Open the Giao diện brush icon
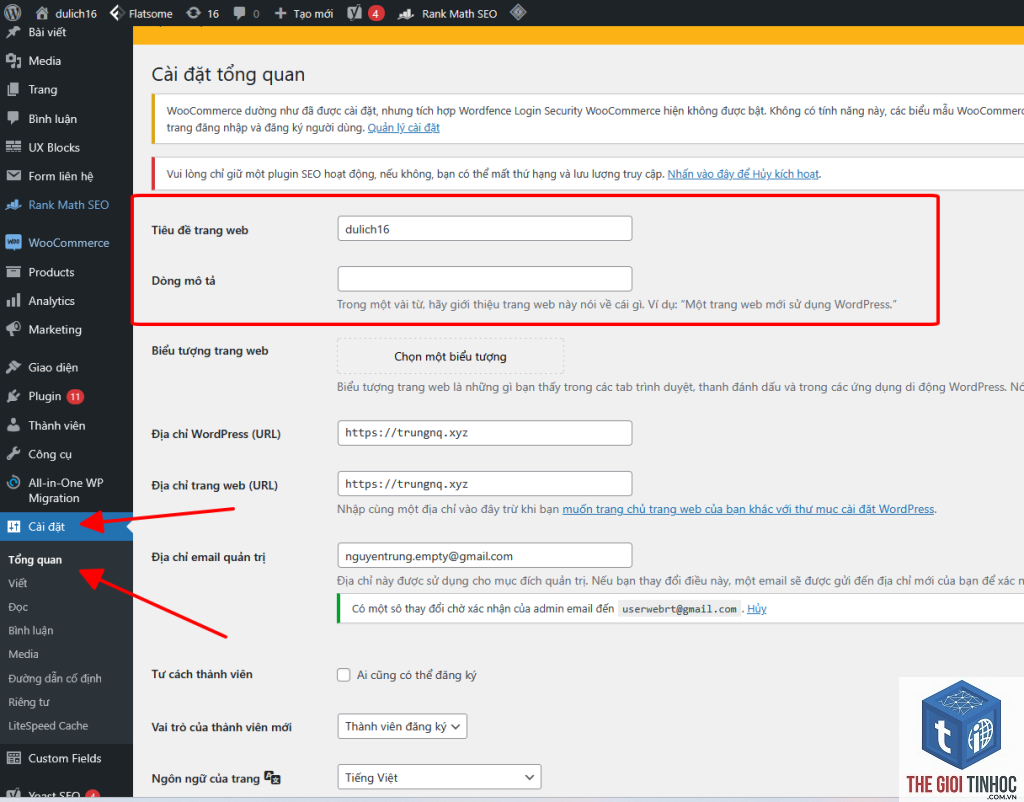This screenshot has width=1024, height=802. point(13,367)
